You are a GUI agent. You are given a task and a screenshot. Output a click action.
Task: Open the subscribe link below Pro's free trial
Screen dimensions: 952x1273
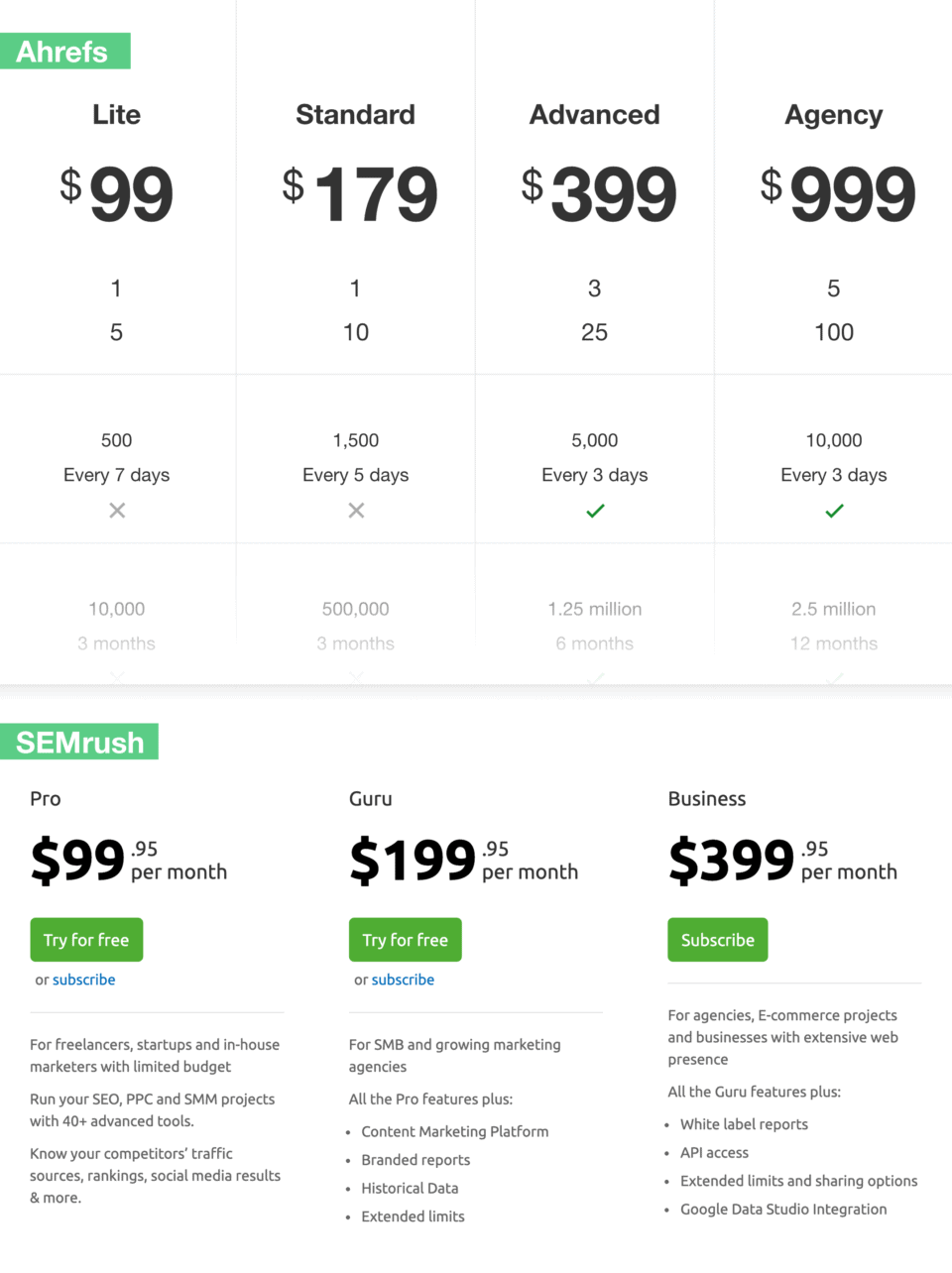click(x=83, y=980)
